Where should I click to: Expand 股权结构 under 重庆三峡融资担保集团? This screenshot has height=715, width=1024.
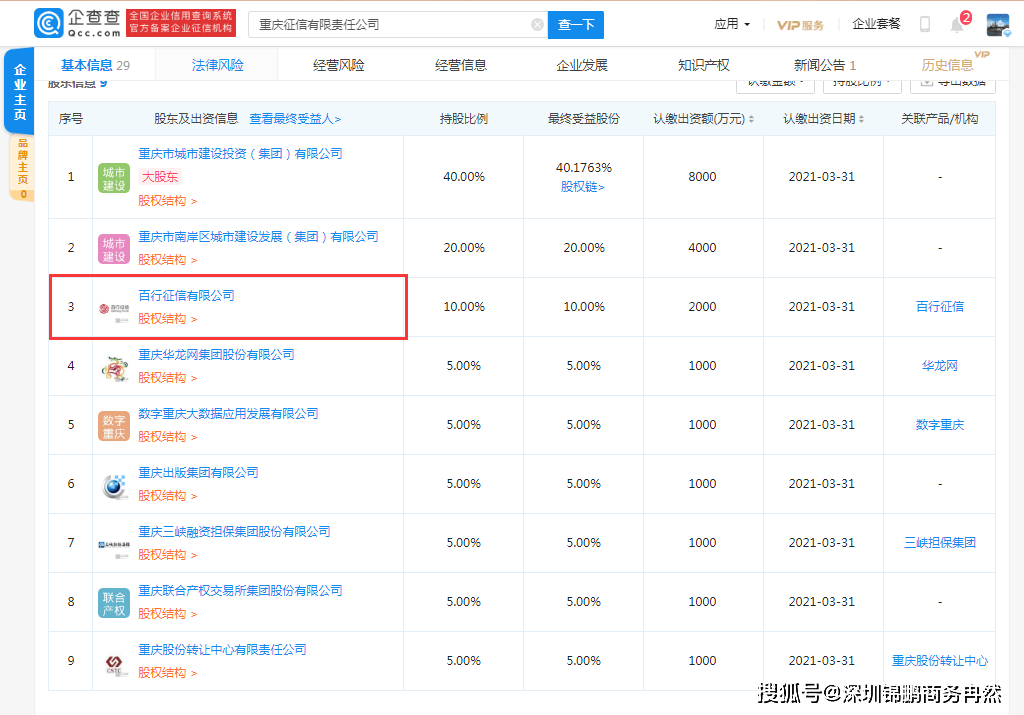[167, 554]
